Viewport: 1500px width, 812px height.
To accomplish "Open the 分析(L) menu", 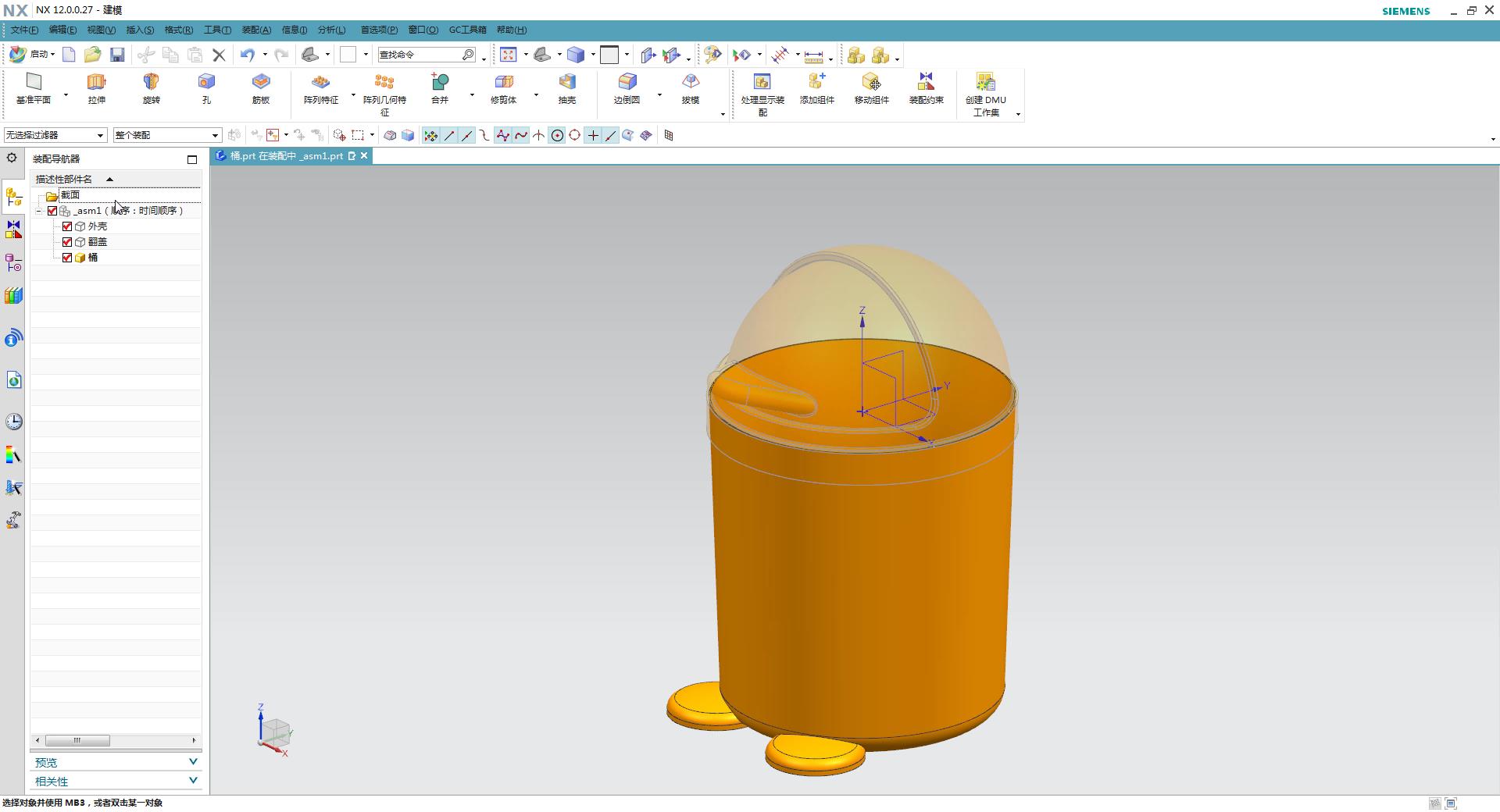I will tap(331, 30).
